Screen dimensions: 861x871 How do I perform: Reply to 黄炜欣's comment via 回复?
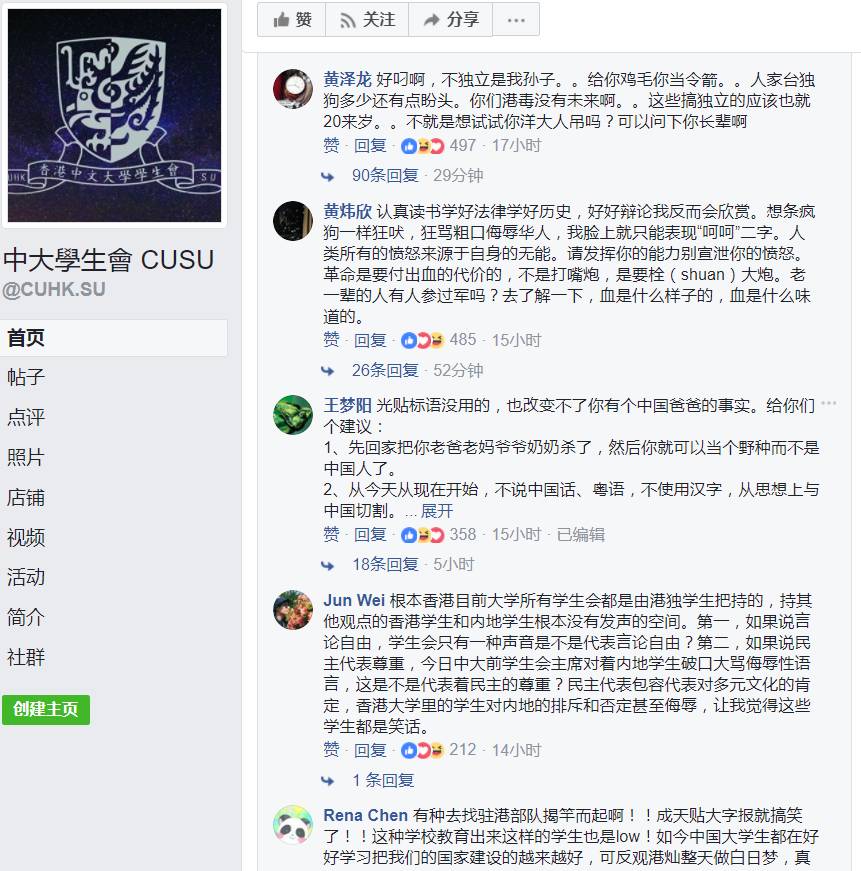click(370, 339)
